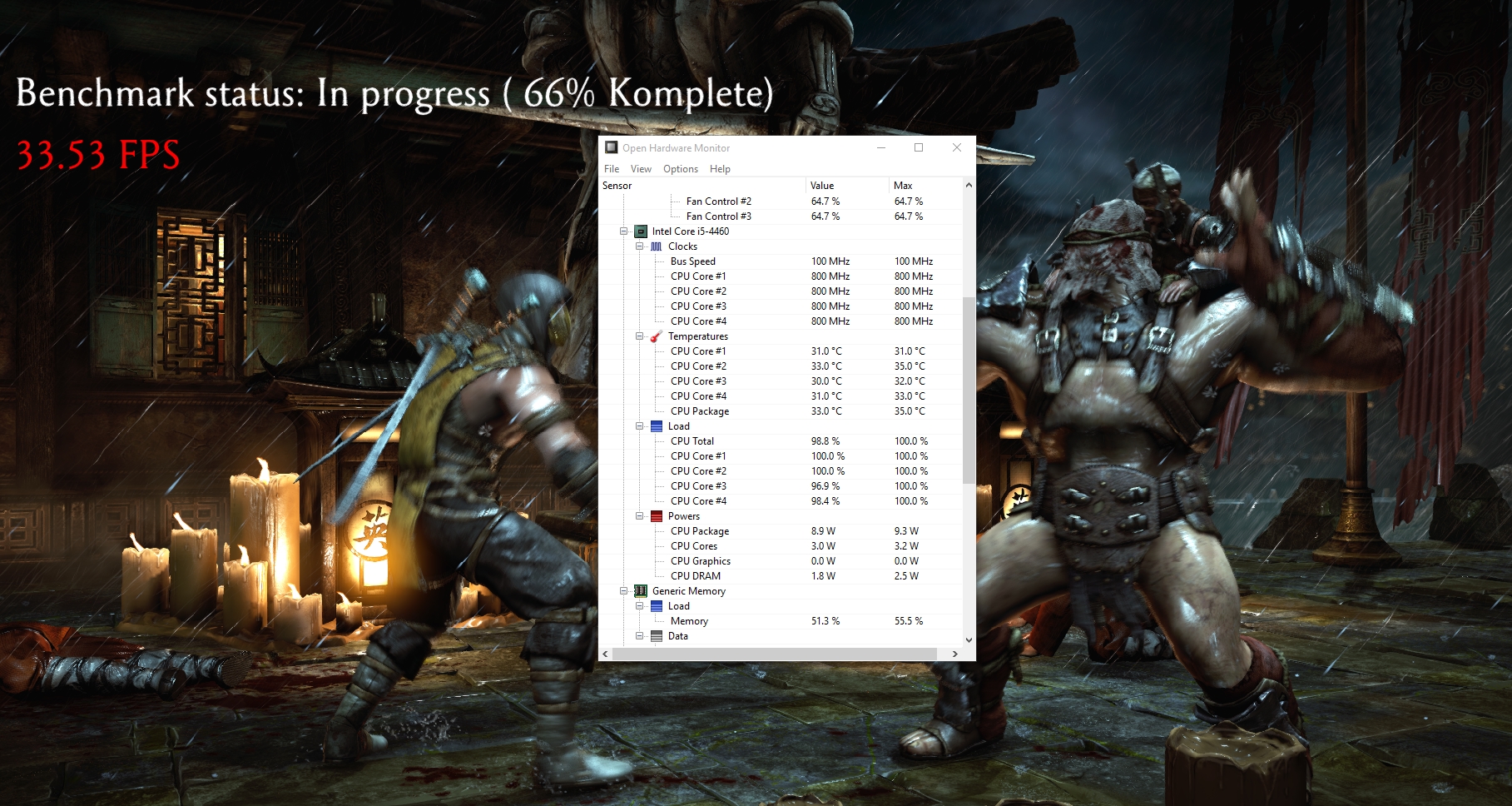The height and width of the screenshot is (806, 1512).
Task: Select CPU Core #4 under Load
Action: (781, 501)
